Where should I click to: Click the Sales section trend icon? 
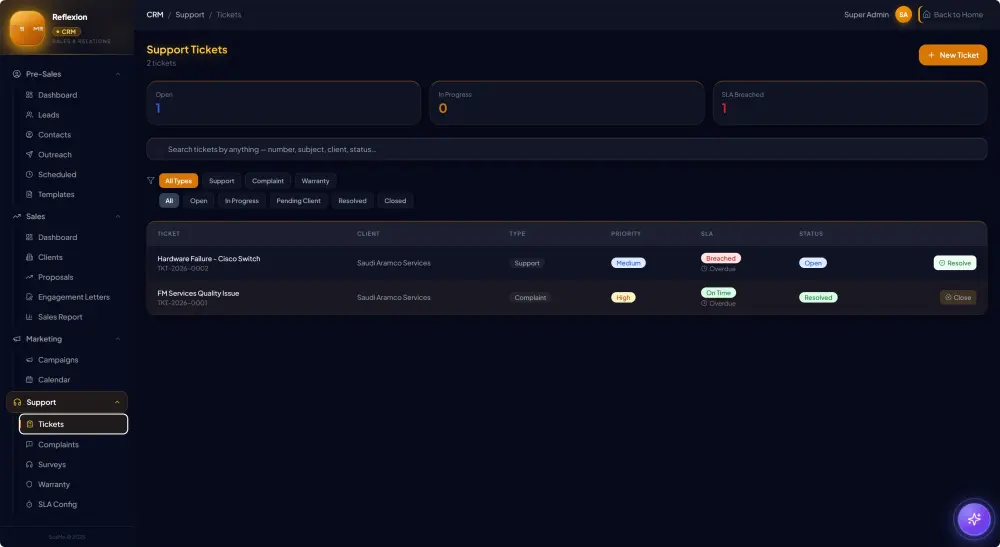tap(17, 216)
